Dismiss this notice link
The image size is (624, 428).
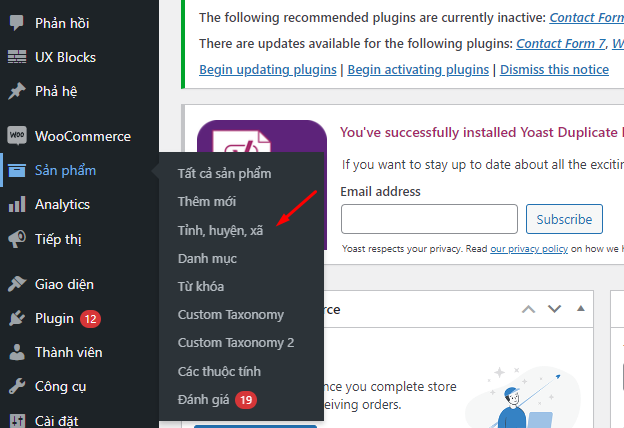coord(554,69)
